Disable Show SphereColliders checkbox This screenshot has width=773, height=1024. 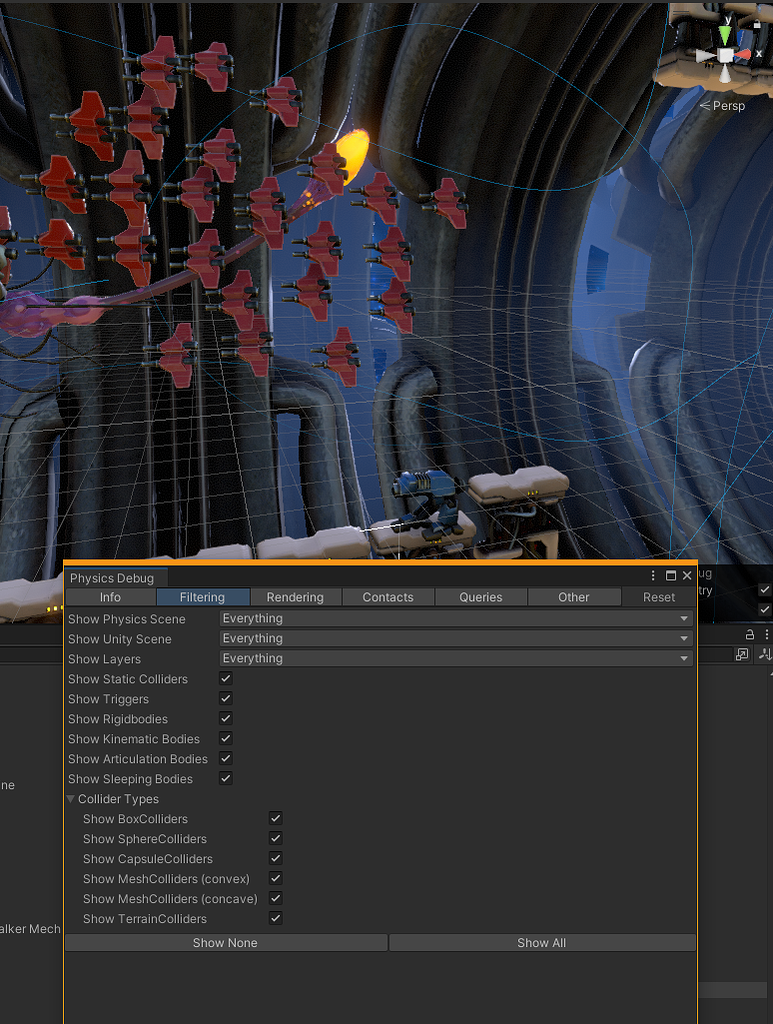(275, 839)
